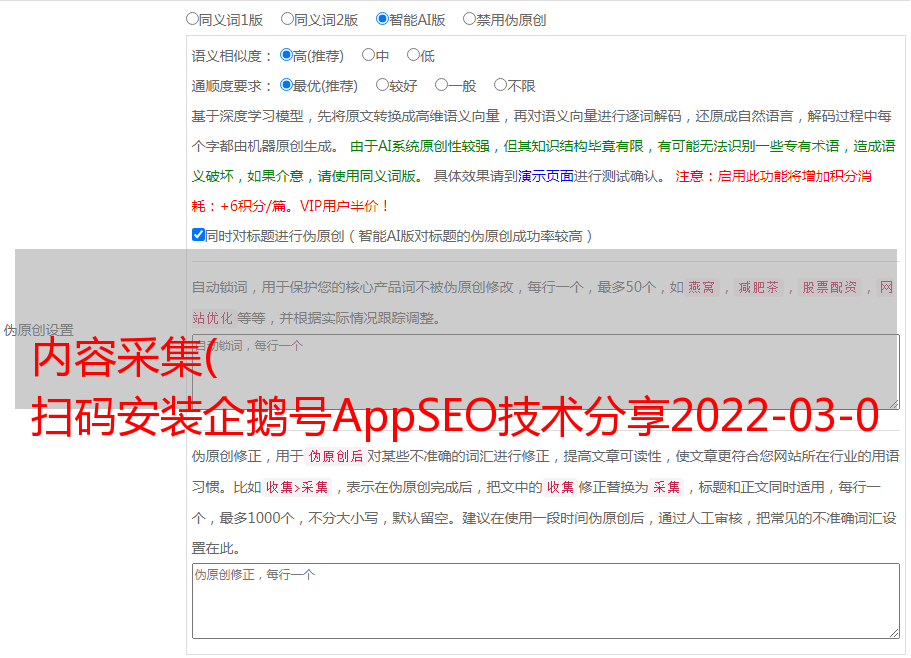Image resolution: width=911 pixels, height=658 pixels.
Task: Select the 同义词1版 radio option
Action: 193,19
